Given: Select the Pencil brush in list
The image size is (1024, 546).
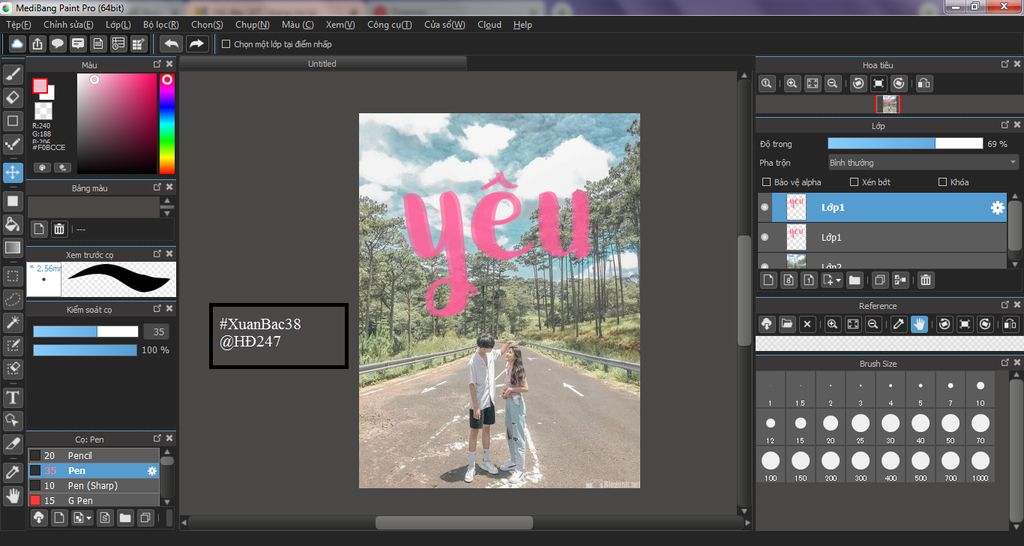Looking at the screenshot, I should click(x=93, y=455).
